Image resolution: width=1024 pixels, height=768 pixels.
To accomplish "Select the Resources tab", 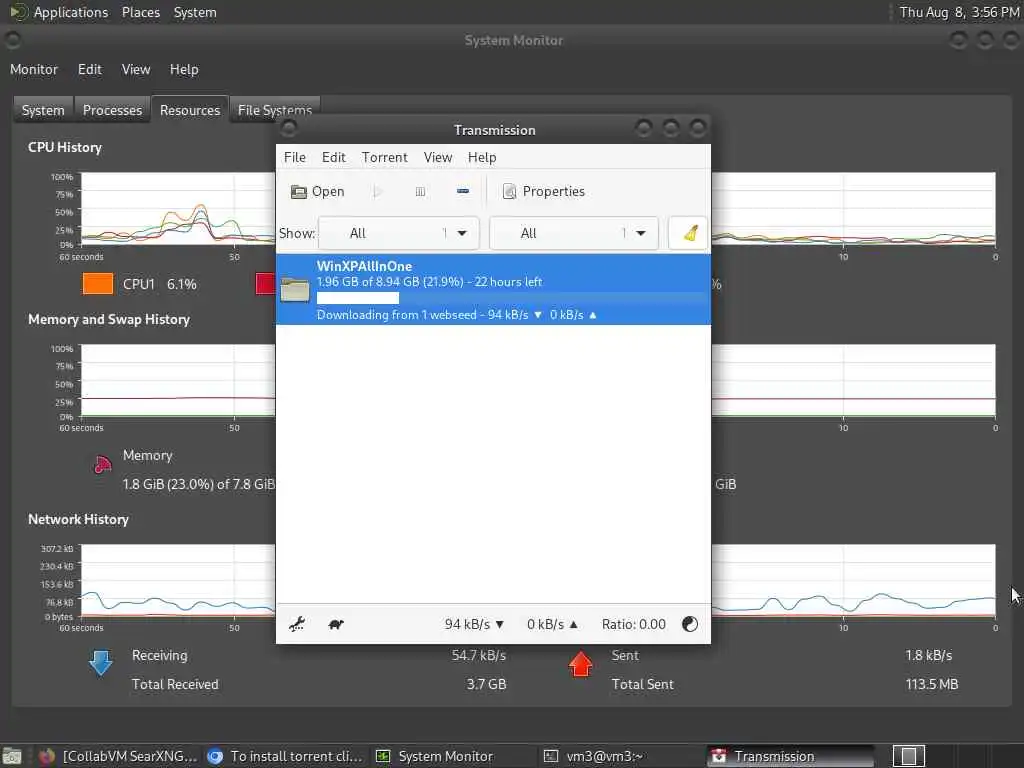I will [190, 110].
